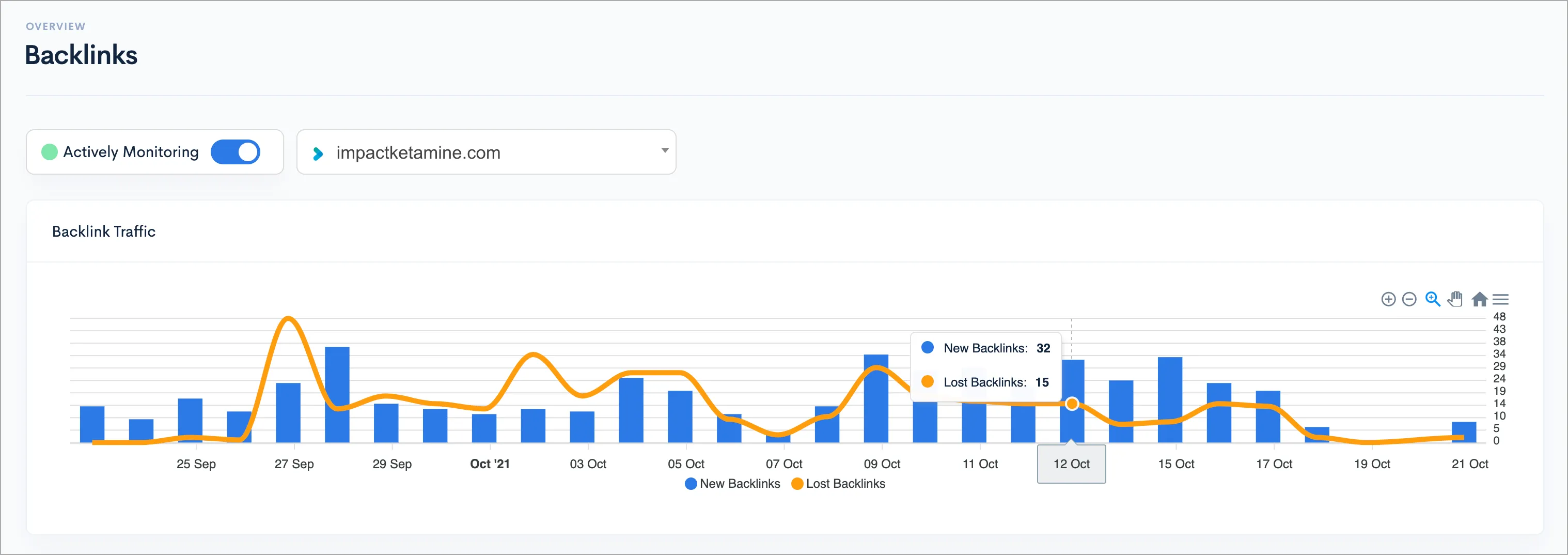
Task: Click the orange line peak near 27 Sep
Action: (x=289, y=318)
